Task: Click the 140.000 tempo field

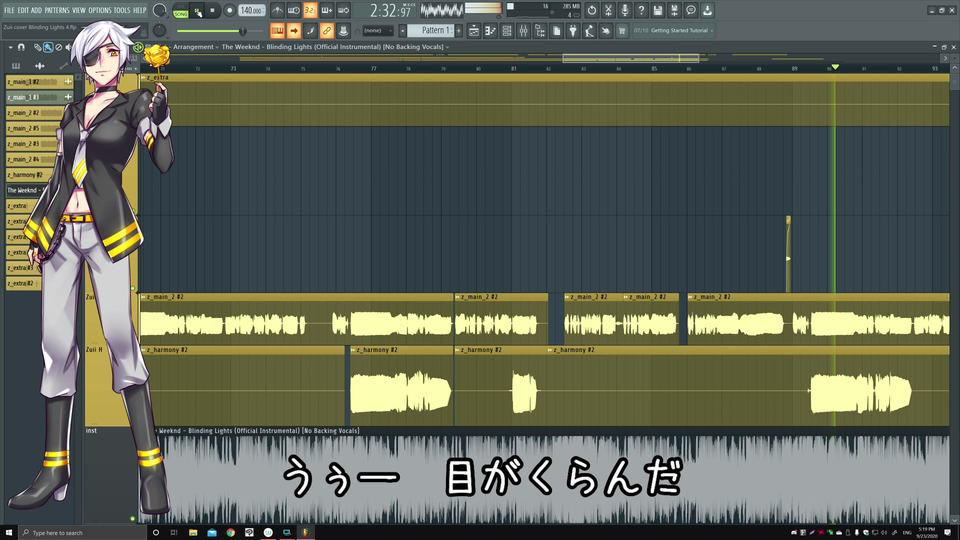Action: coord(252,10)
